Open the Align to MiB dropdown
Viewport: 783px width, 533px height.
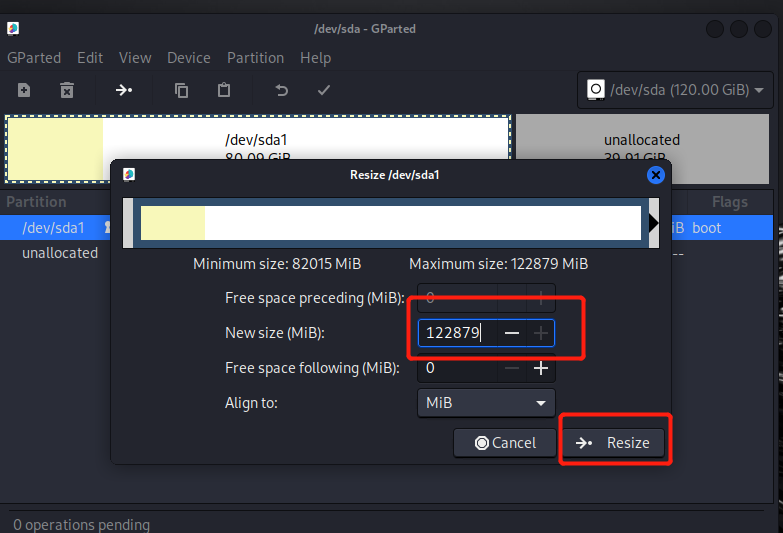coord(486,403)
